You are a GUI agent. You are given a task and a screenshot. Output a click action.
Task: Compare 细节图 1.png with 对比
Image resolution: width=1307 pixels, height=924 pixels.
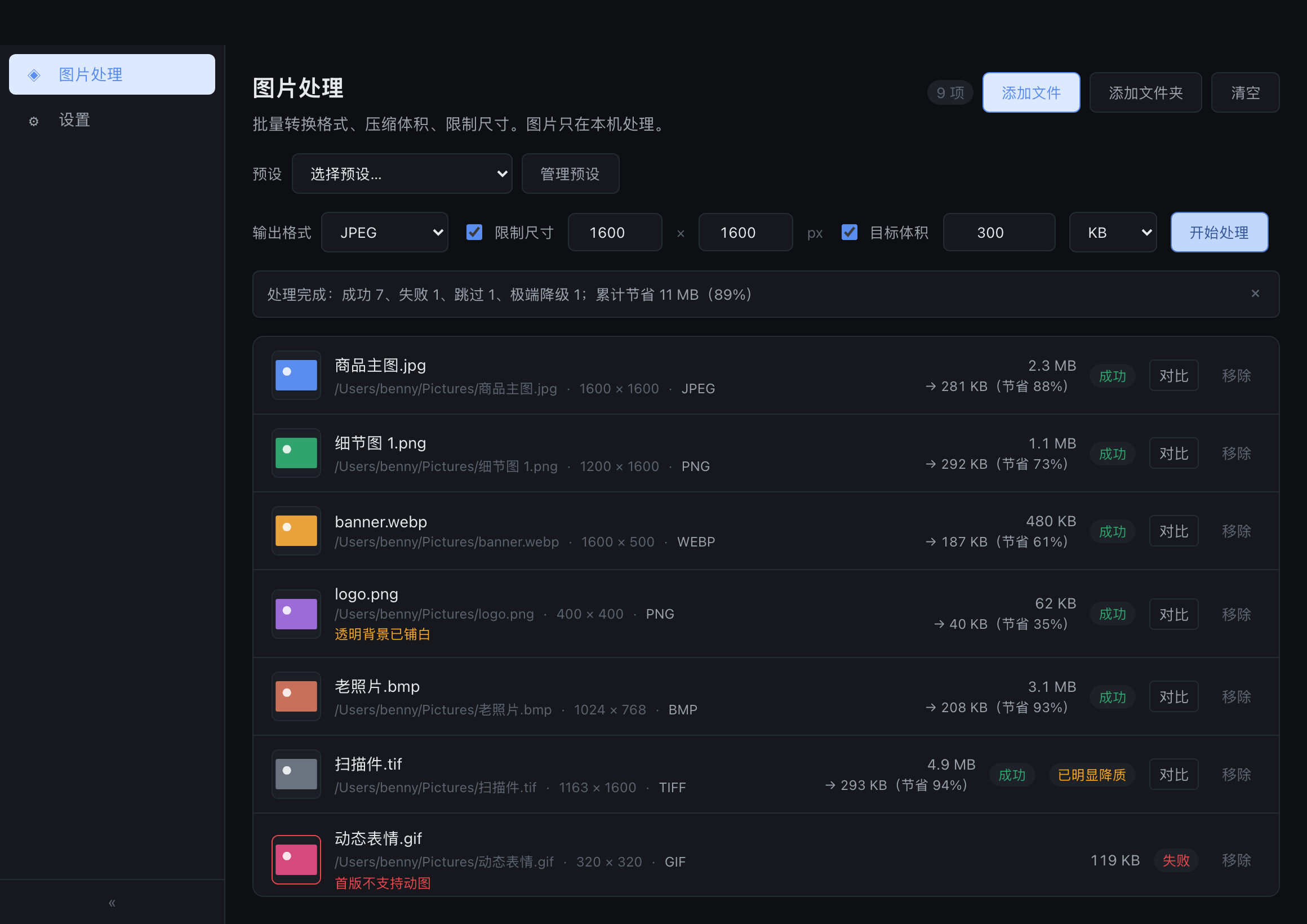click(x=1174, y=454)
